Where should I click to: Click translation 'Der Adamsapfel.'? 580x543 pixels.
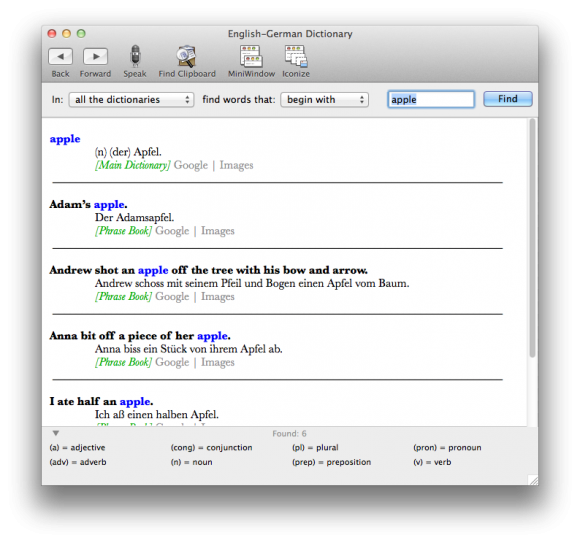tap(134, 217)
